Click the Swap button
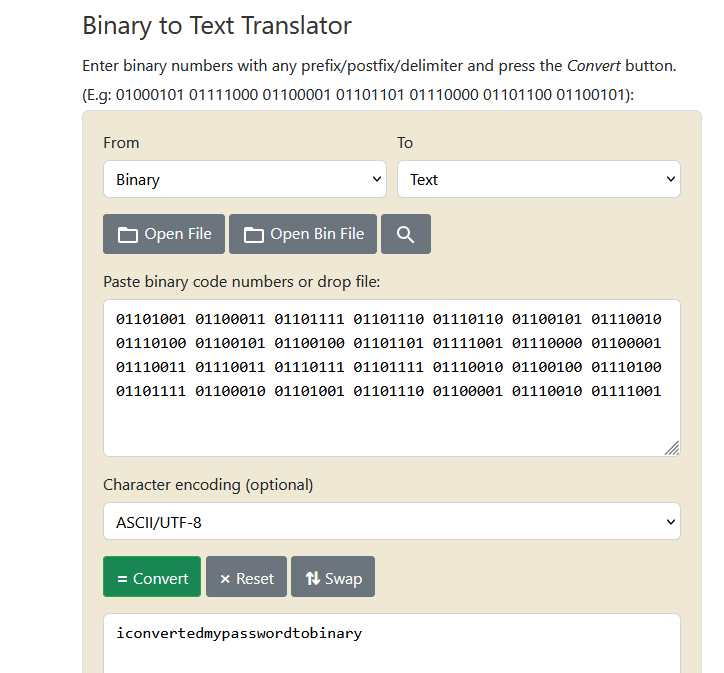Viewport: 724px width, 673px height. pos(333,577)
